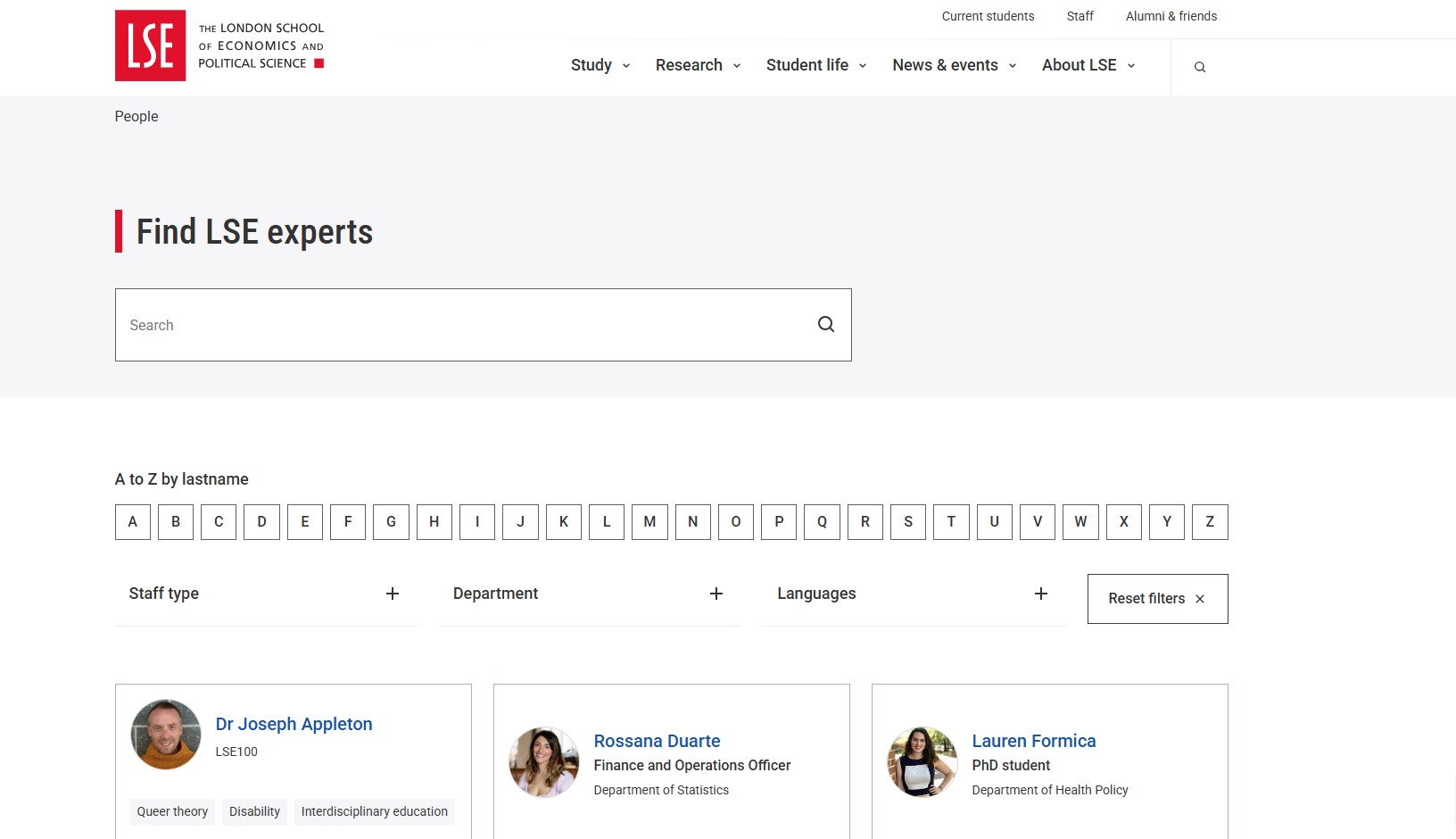Filter lastname by letter T
The image size is (1456, 839).
(951, 522)
